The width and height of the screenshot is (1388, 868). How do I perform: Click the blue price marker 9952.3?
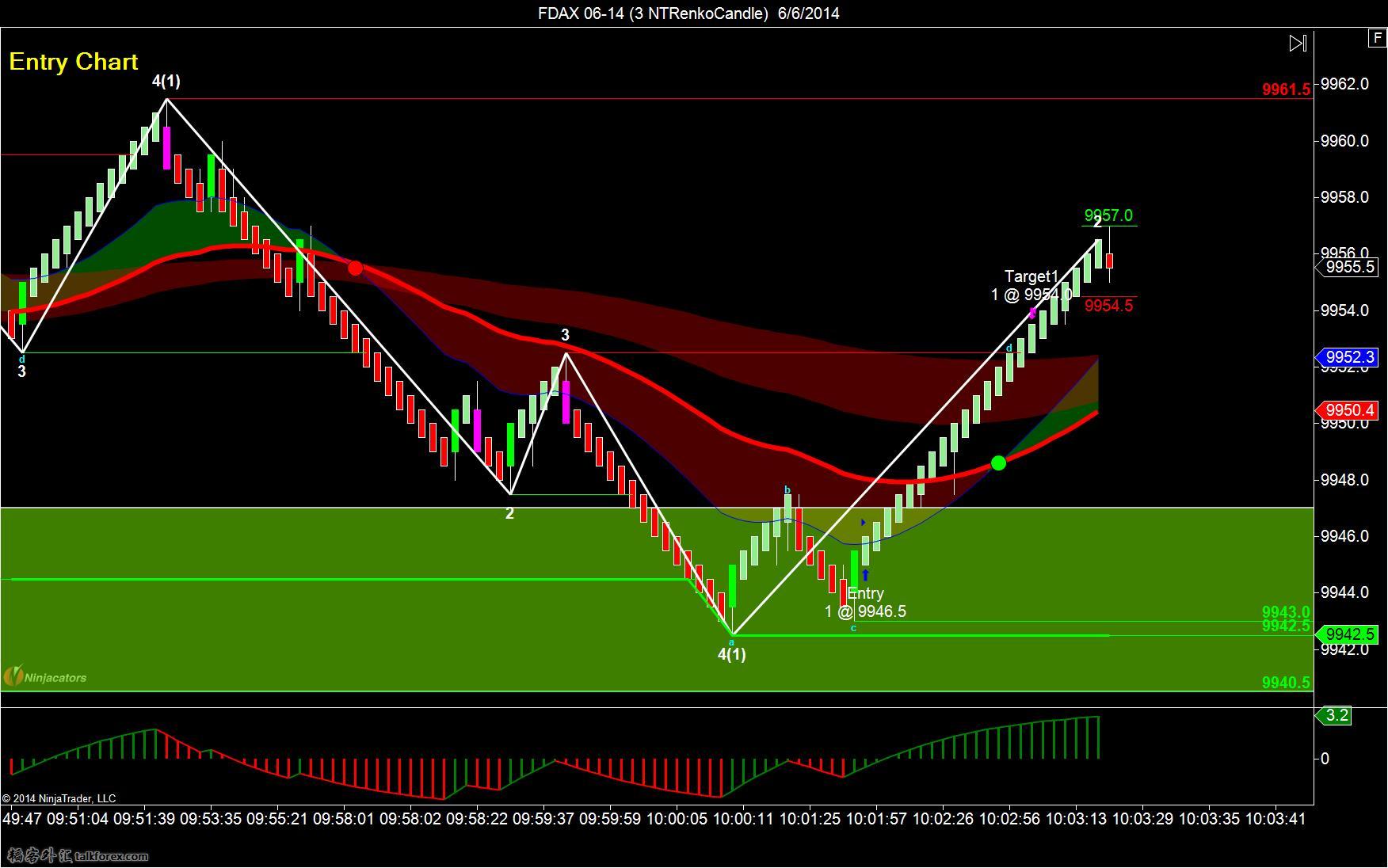(1347, 358)
